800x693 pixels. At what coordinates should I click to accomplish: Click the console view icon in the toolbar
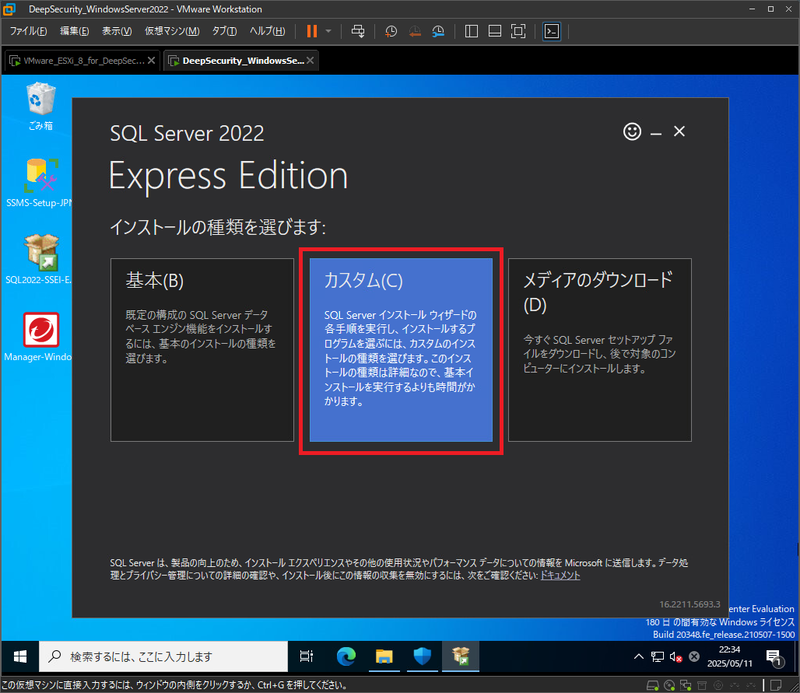tap(552, 31)
